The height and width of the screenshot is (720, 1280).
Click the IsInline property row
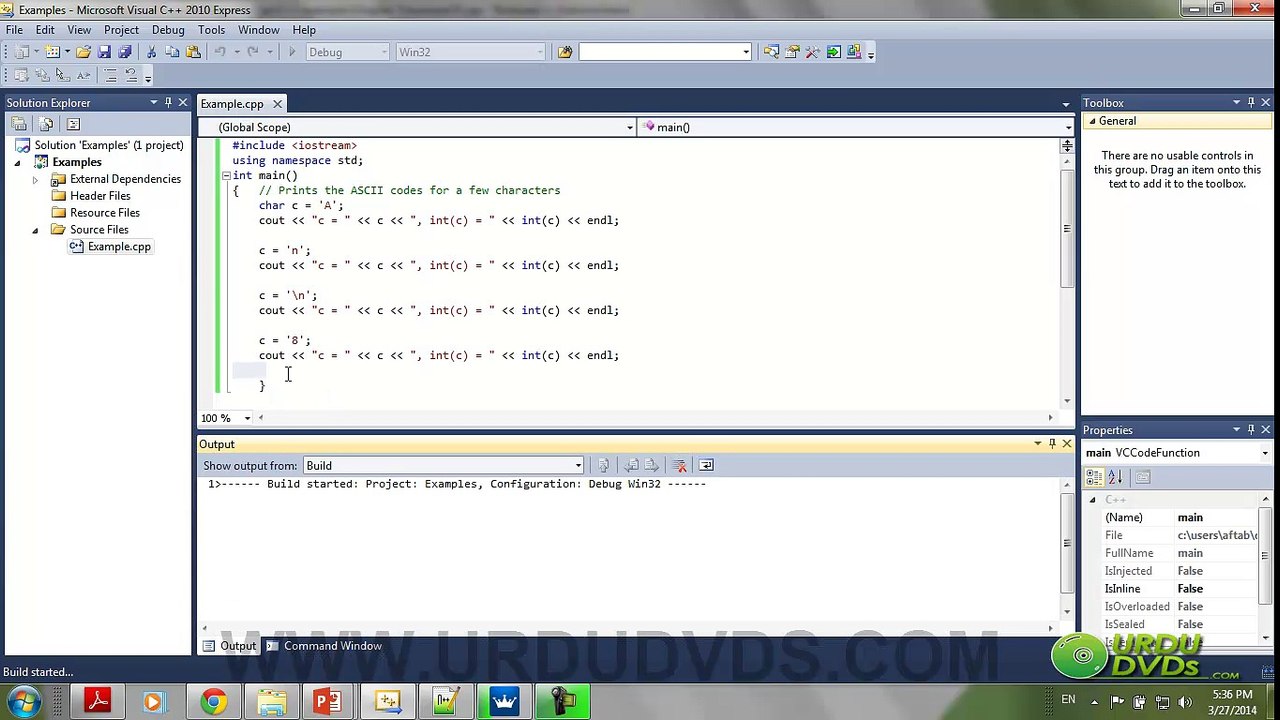click(x=1177, y=589)
